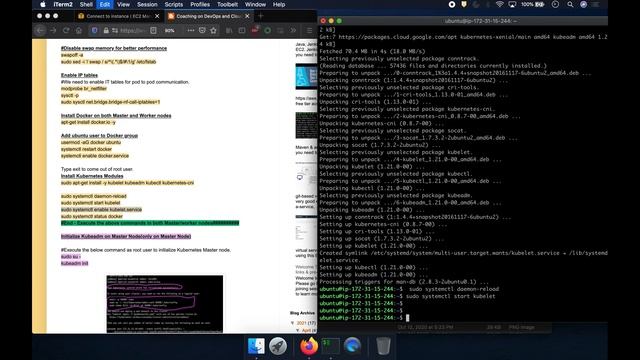This screenshot has height=360, width=640.
Task: Open Launchpad rocket icon in Dock
Action: click(x=278, y=346)
